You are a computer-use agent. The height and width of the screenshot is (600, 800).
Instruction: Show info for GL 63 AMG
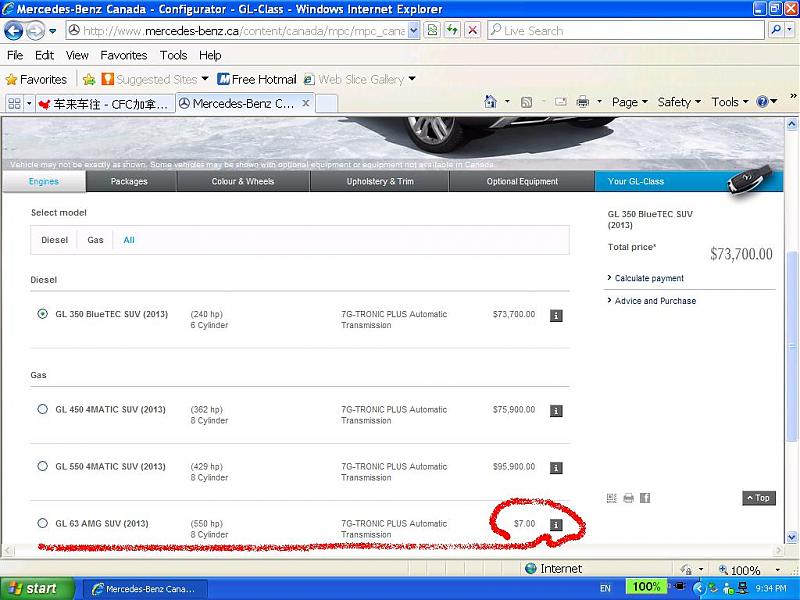[556, 525]
